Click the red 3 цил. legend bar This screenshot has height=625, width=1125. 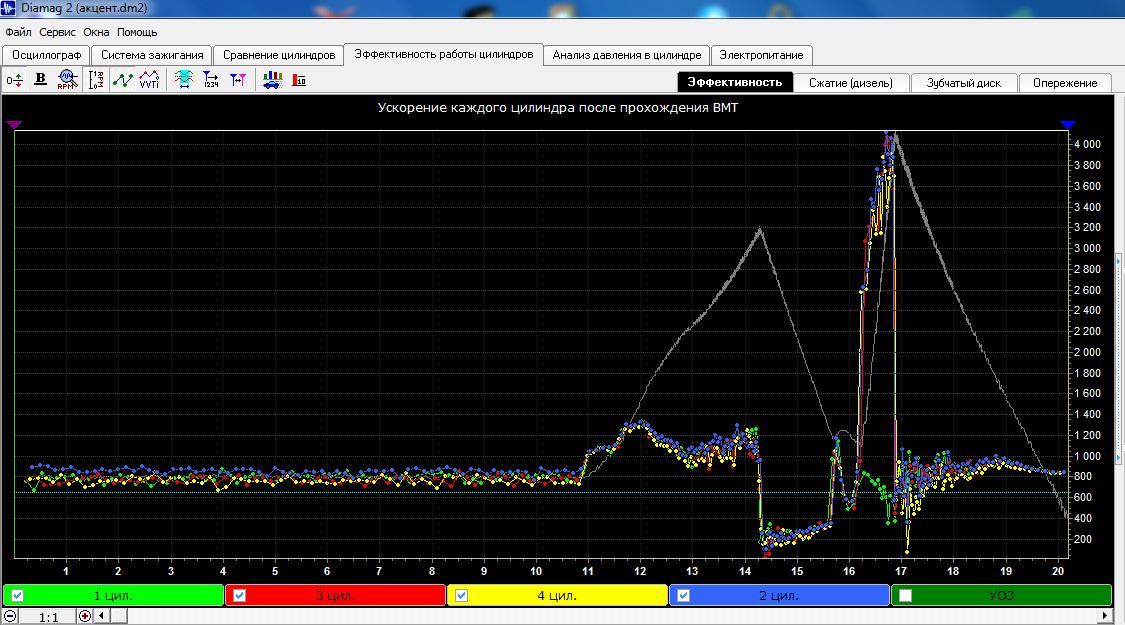tap(335, 596)
